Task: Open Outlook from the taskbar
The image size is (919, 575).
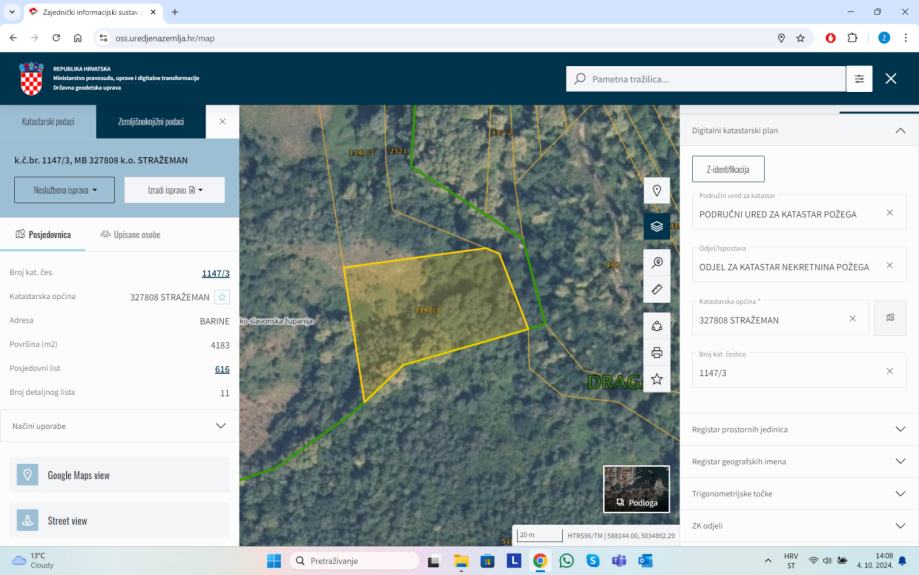Action: [645, 561]
